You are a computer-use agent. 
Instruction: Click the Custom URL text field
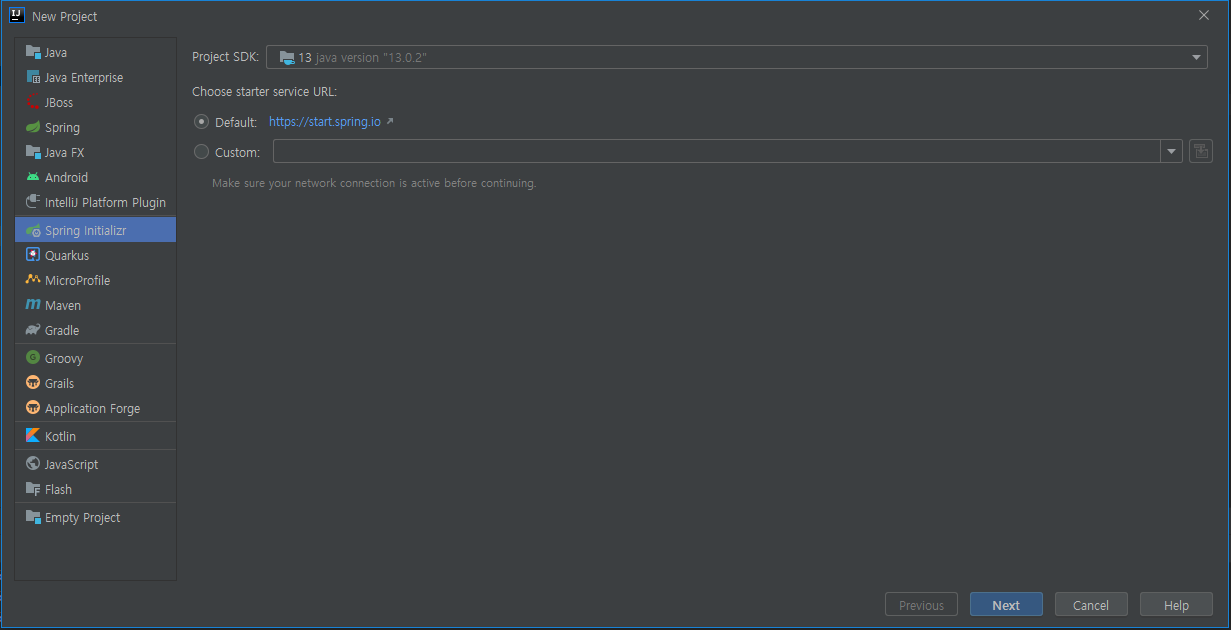pyautogui.click(x=717, y=152)
